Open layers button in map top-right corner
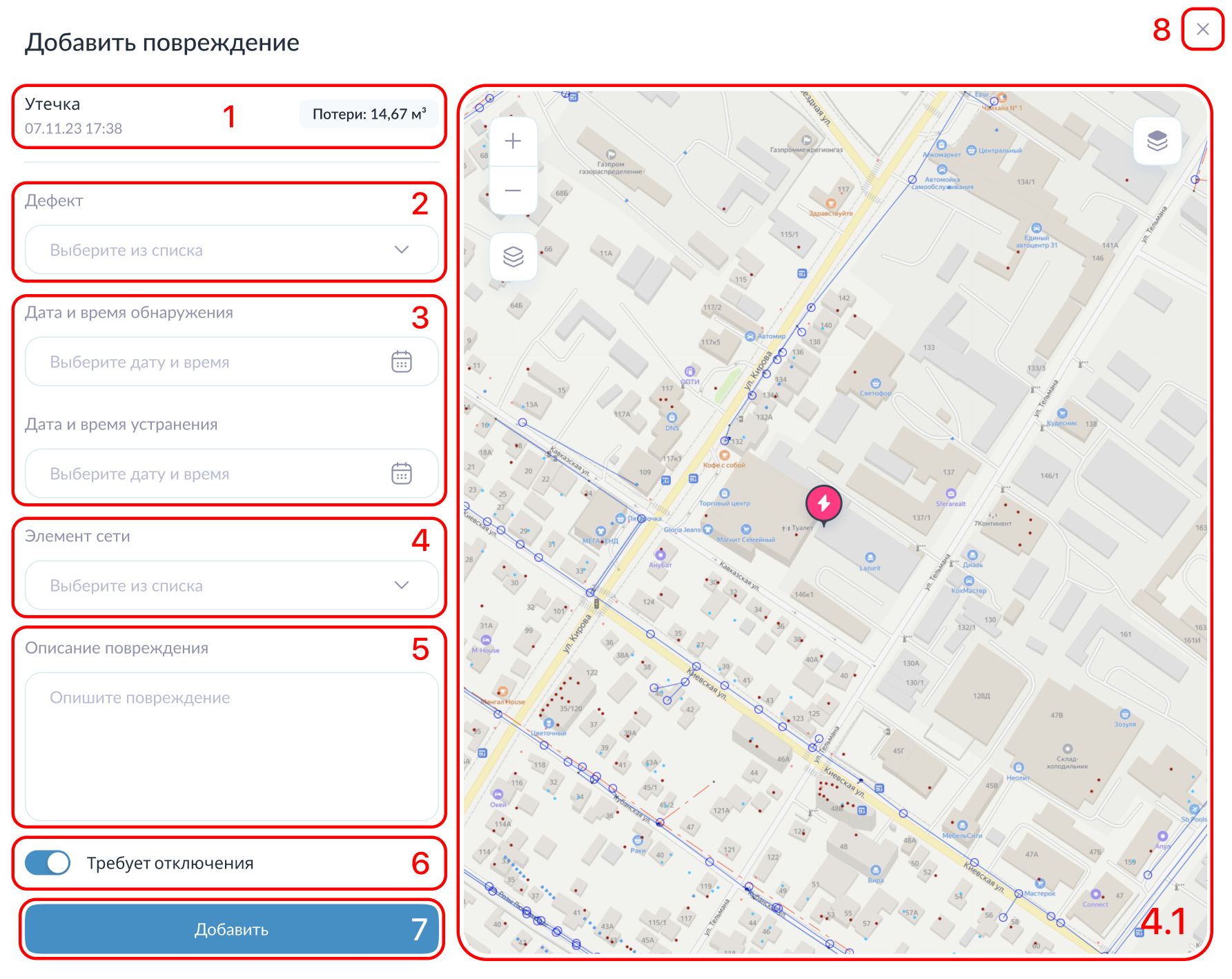This screenshot has height=979, width=1232. click(x=1157, y=141)
